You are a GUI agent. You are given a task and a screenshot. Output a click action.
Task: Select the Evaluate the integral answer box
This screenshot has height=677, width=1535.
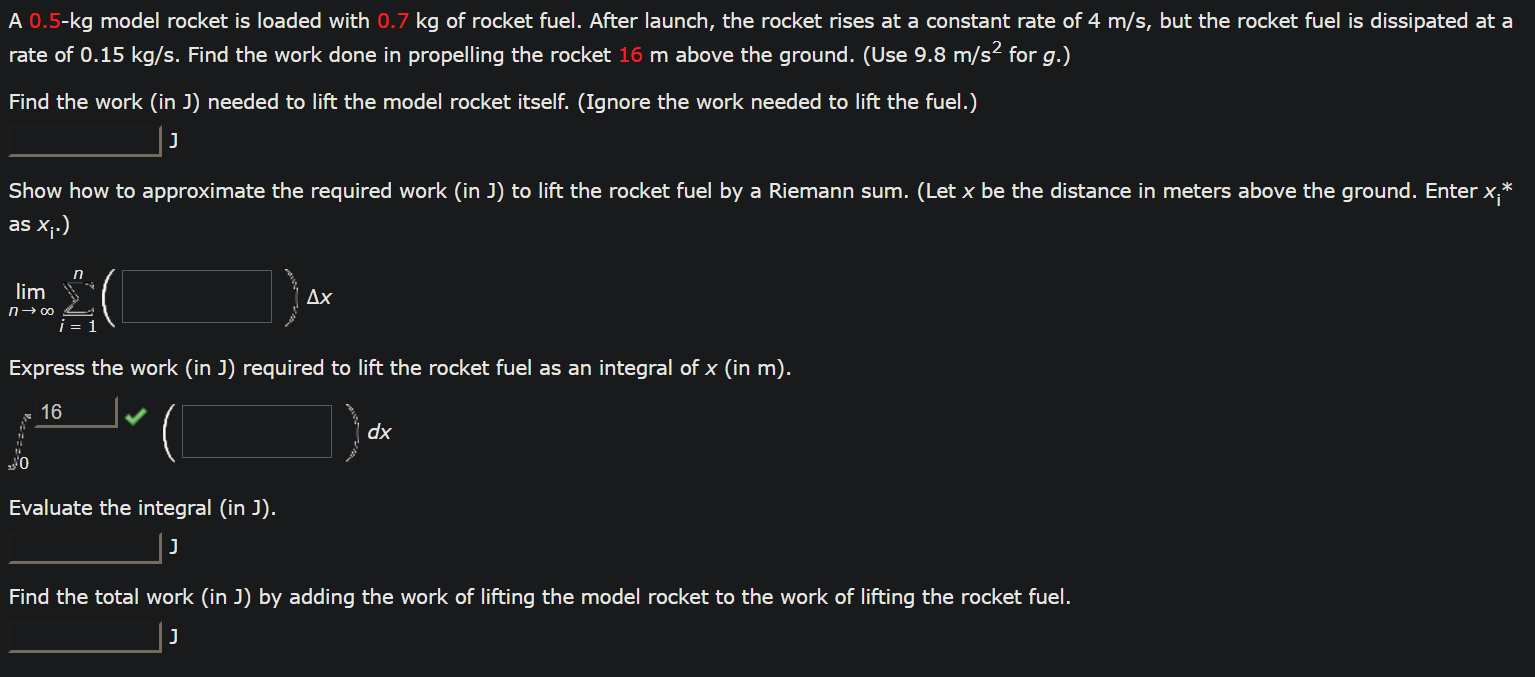pos(83,547)
